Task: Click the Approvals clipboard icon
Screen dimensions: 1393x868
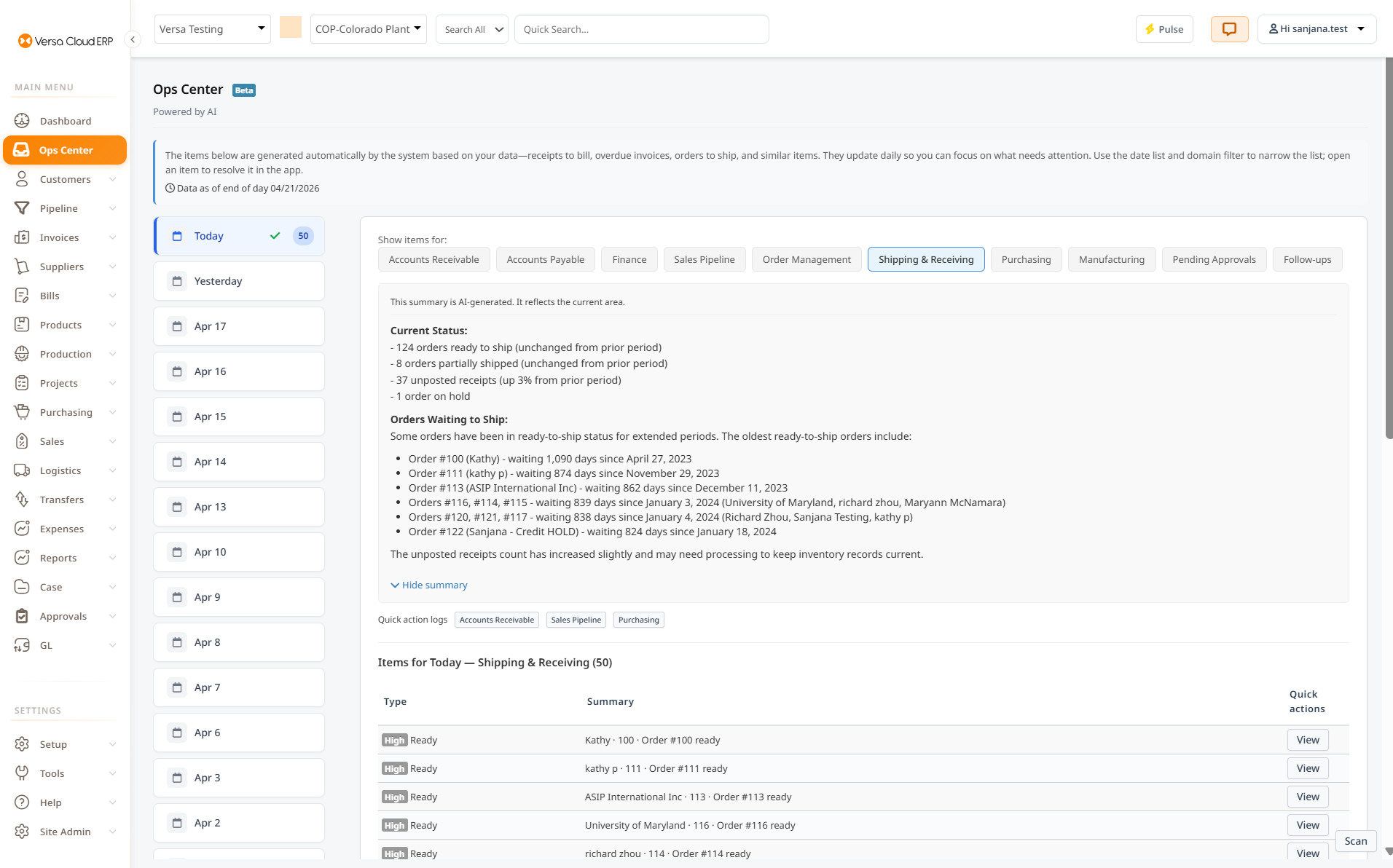Action: pyautogui.click(x=22, y=616)
